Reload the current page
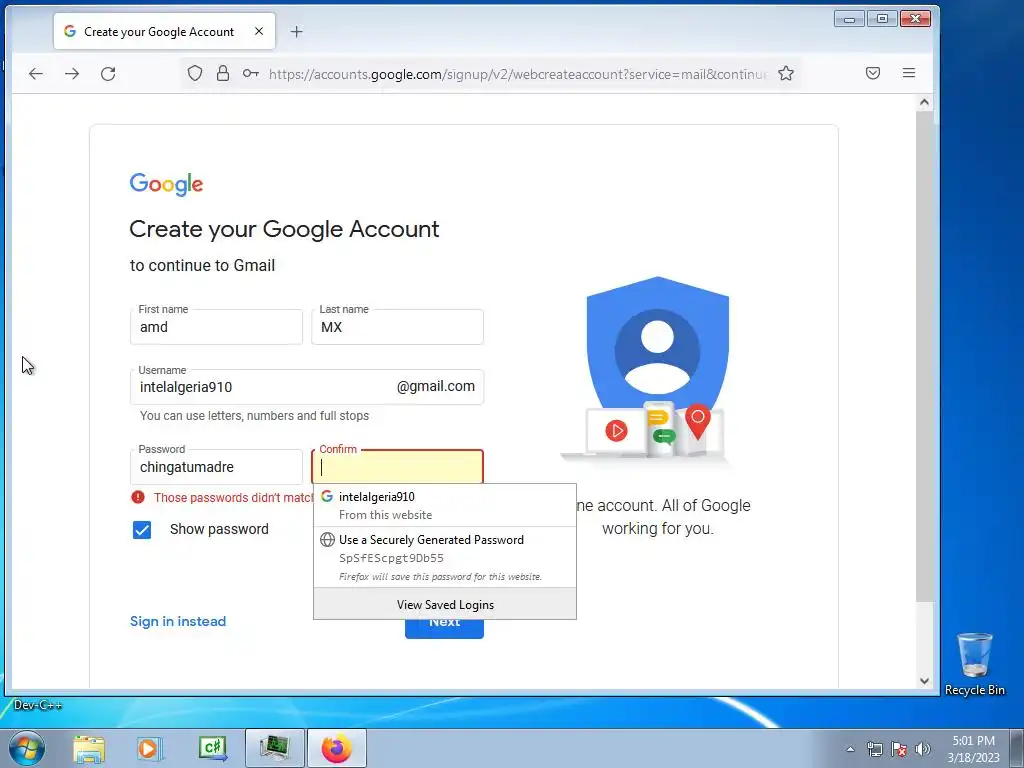 point(108,74)
